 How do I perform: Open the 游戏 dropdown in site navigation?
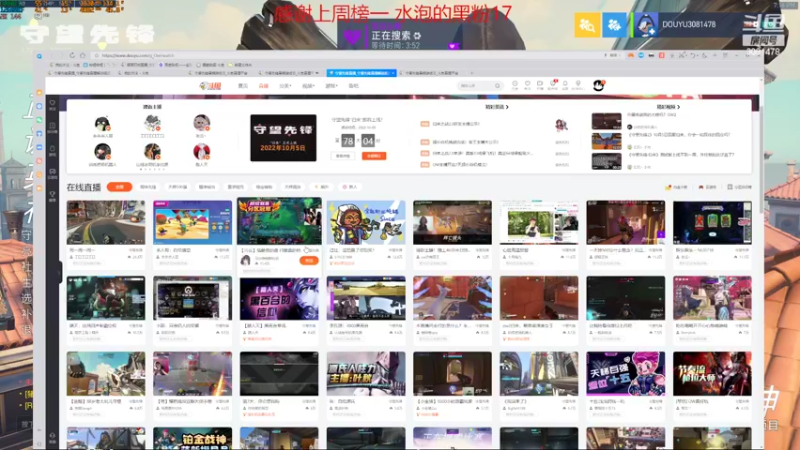[x=331, y=86]
